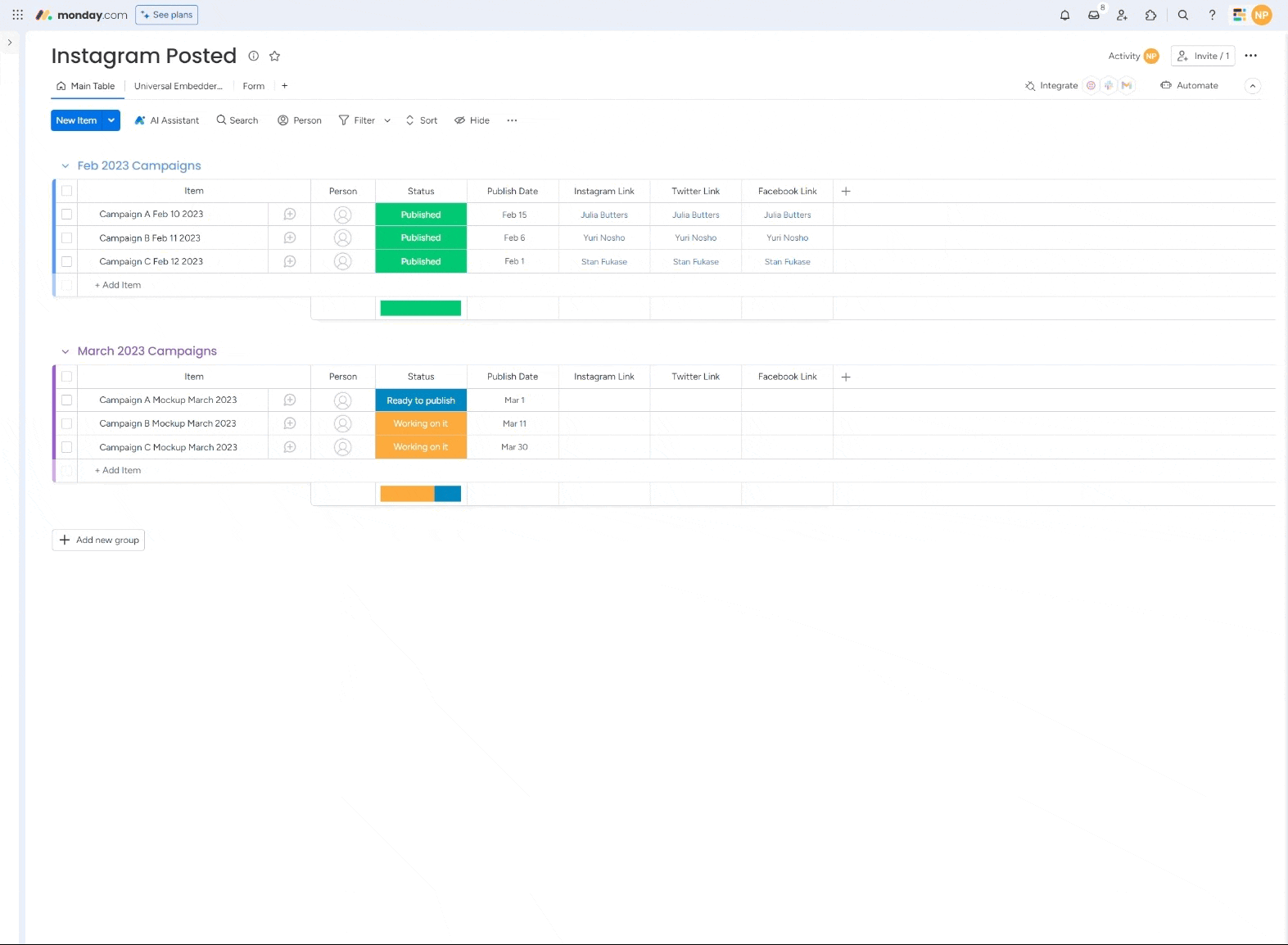Open the inbox tray icon
This screenshot has width=1288, height=945.
pos(1093,15)
